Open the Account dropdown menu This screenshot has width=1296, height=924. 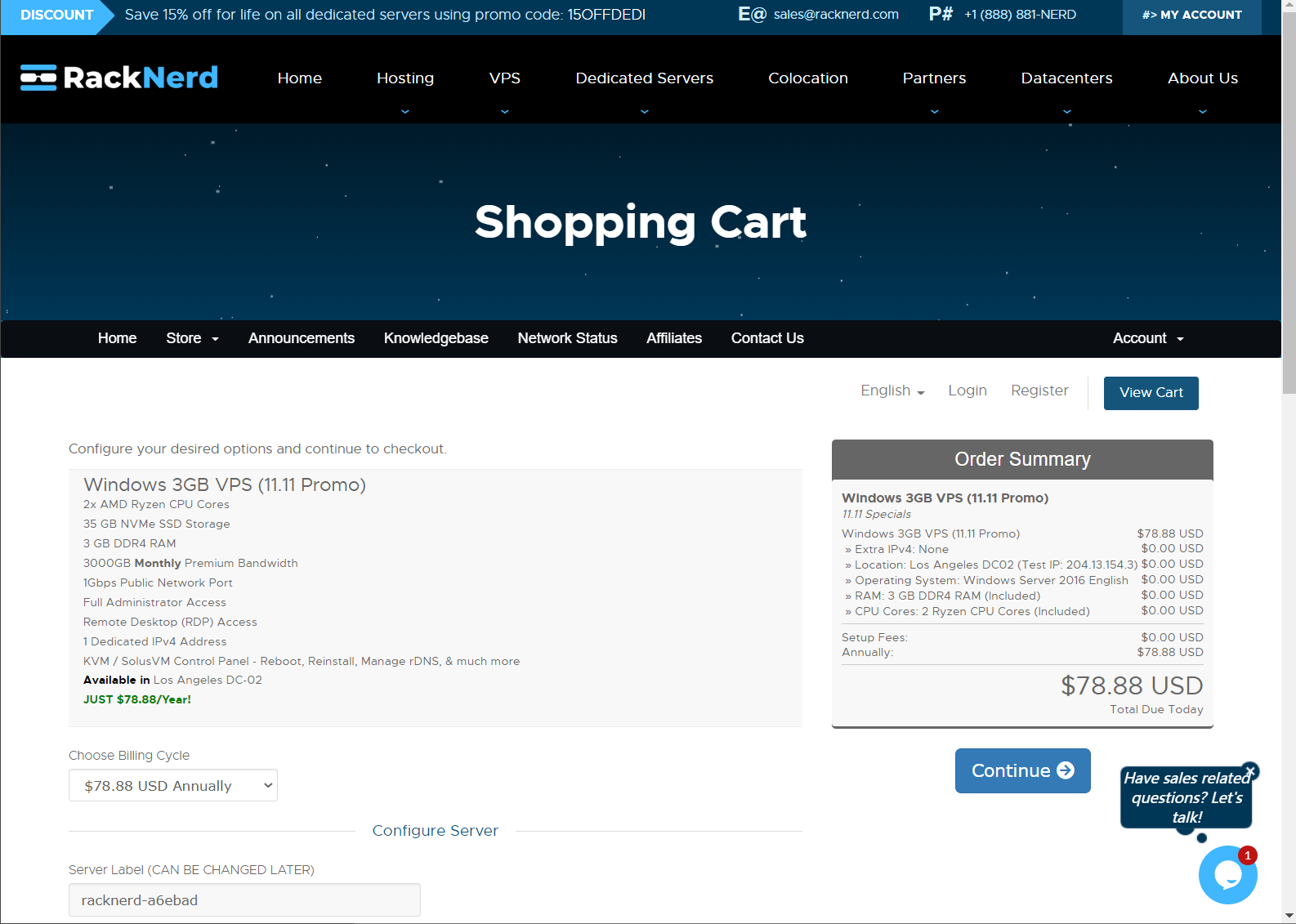tap(1148, 338)
